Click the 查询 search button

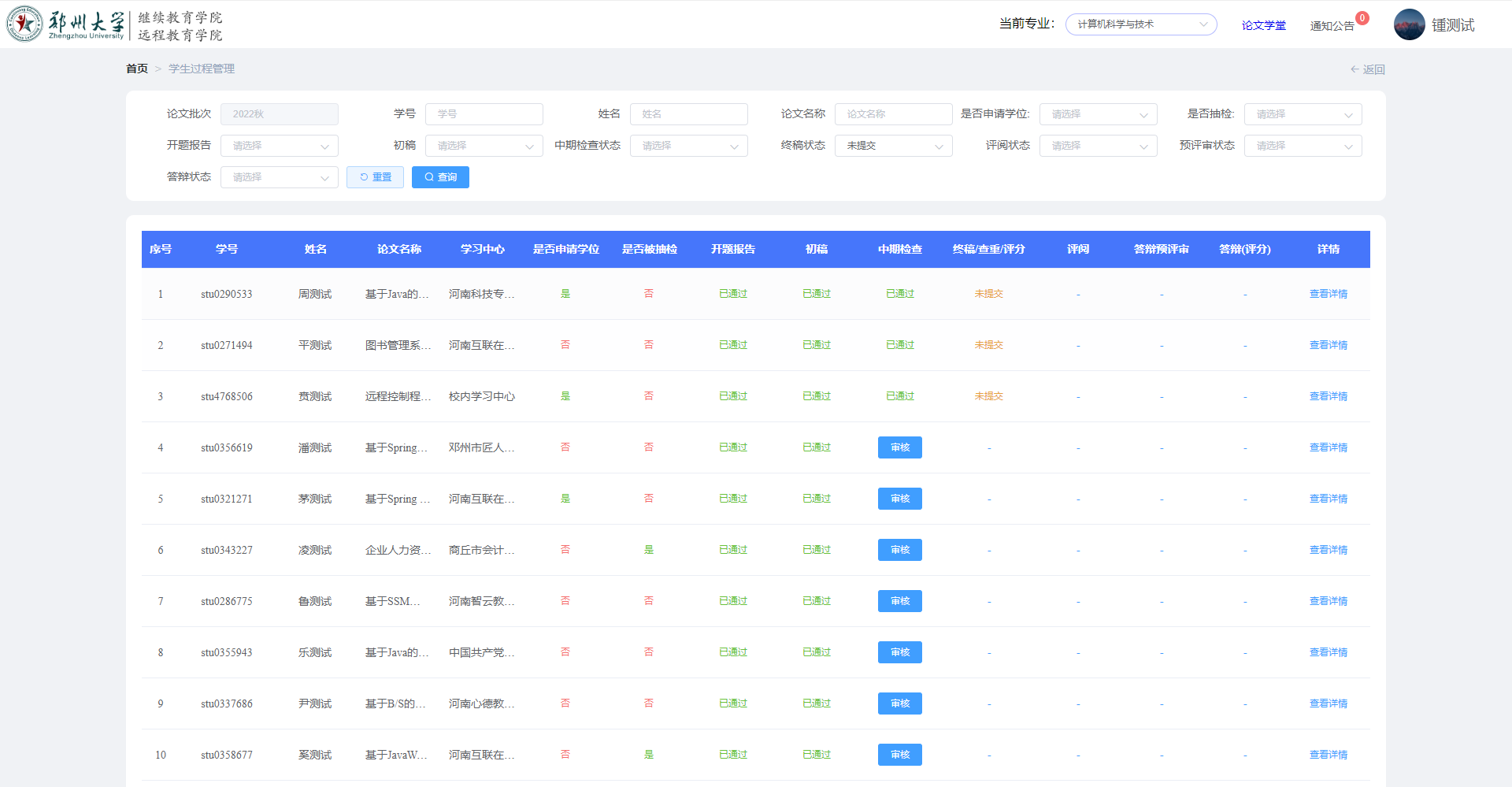tap(440, 177)
